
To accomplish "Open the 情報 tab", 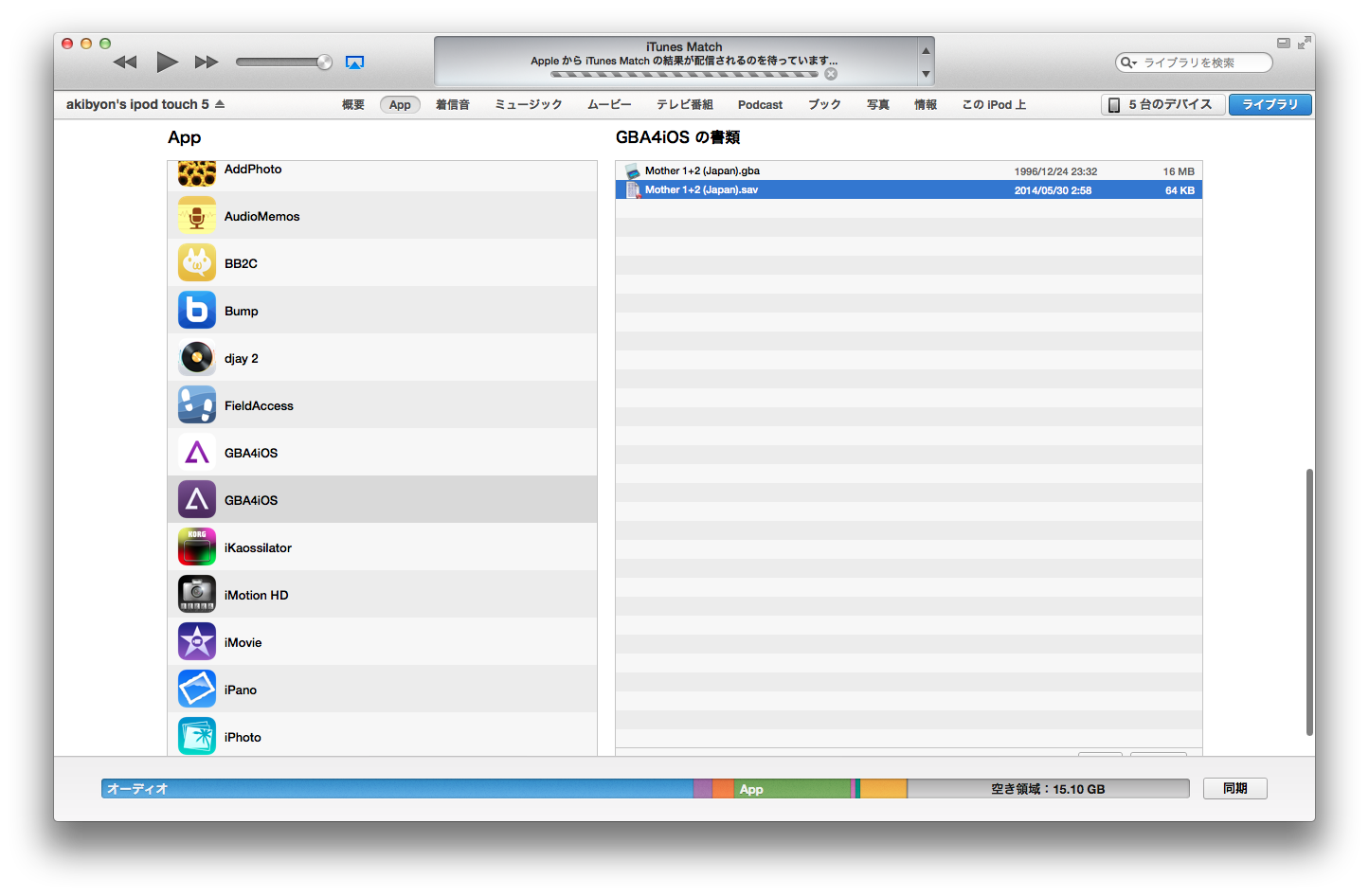I will (x=926, y=105).
